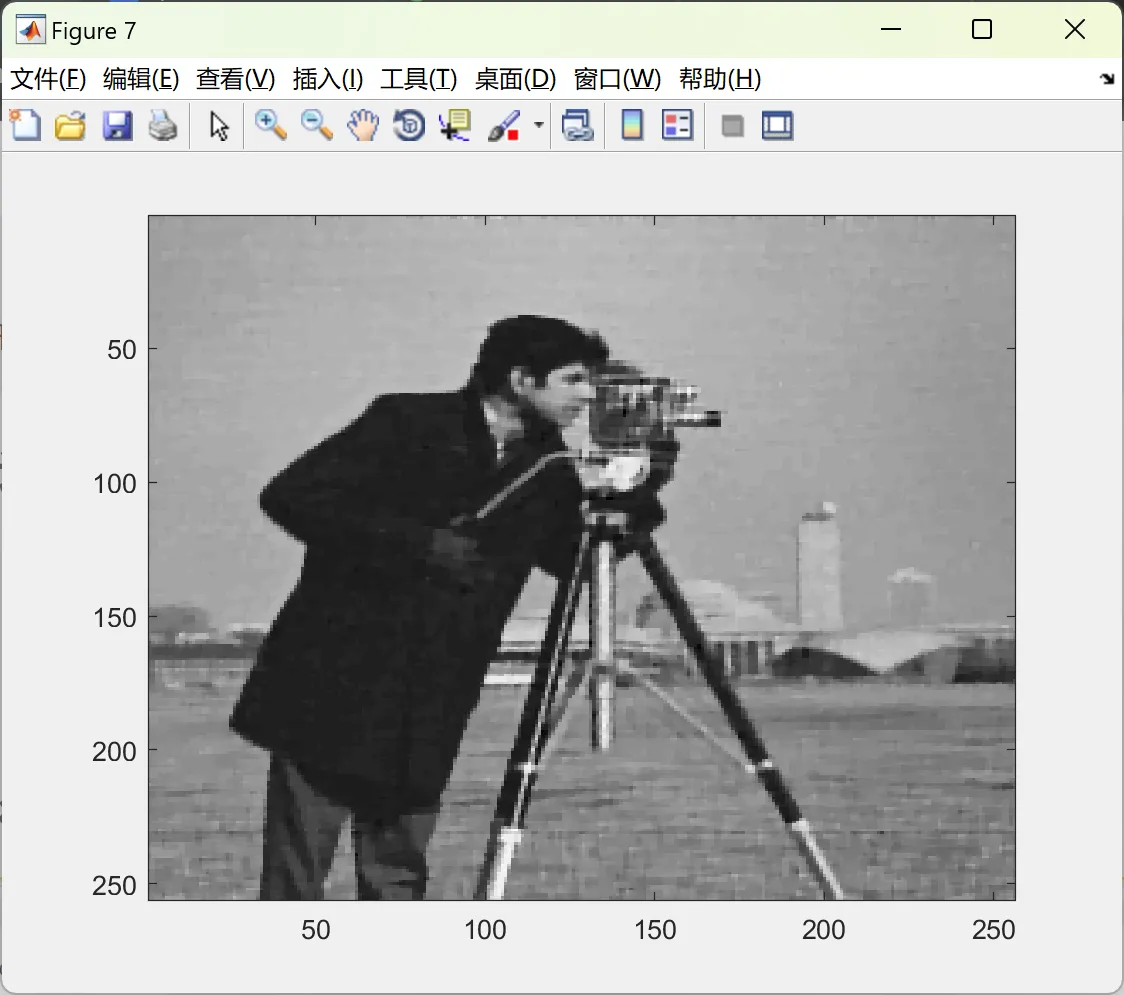
Task: Save the figure with the floppy disk icon
Action: [x=118, y=125]
